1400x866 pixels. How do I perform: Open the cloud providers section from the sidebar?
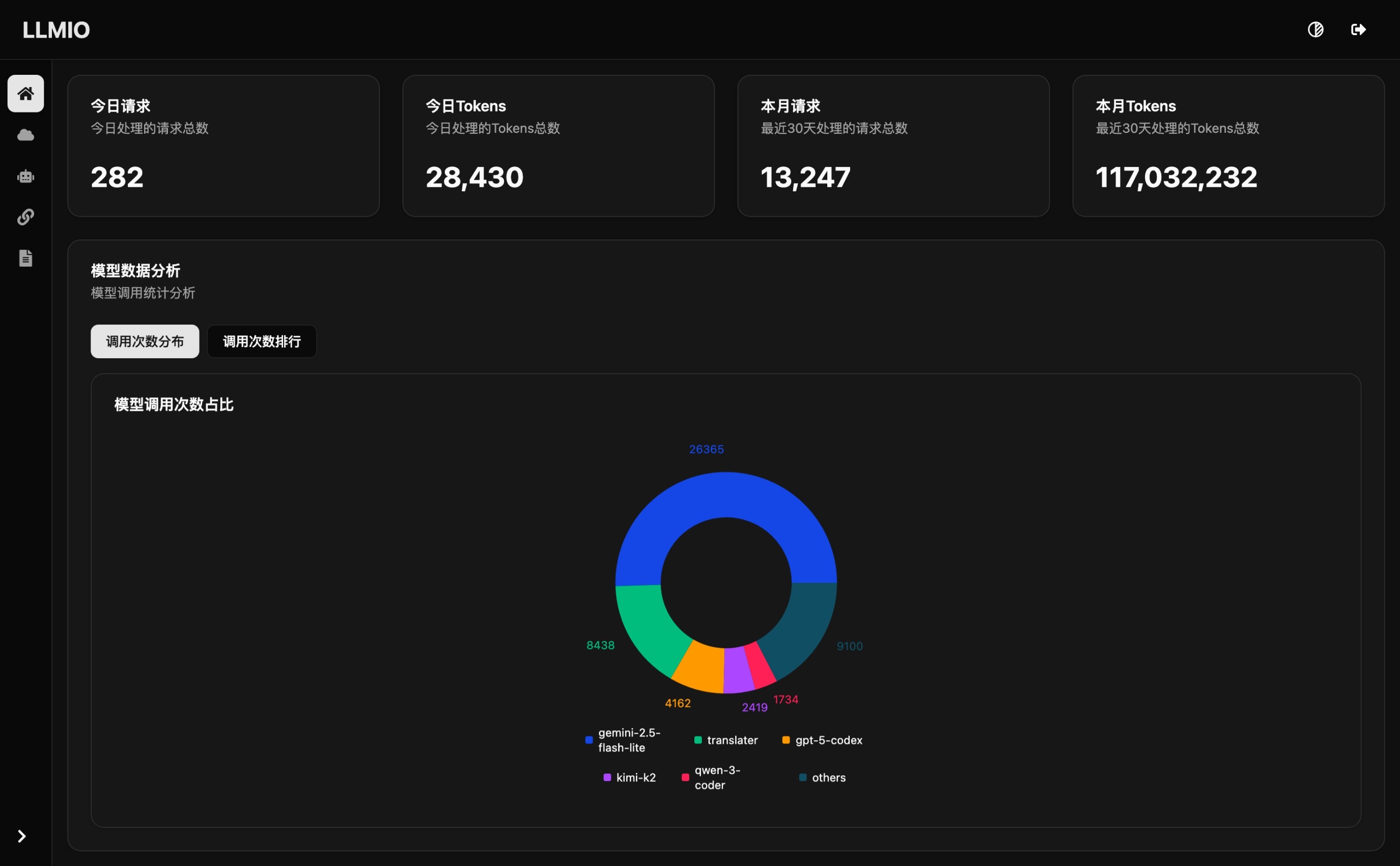tap(25, 135)
